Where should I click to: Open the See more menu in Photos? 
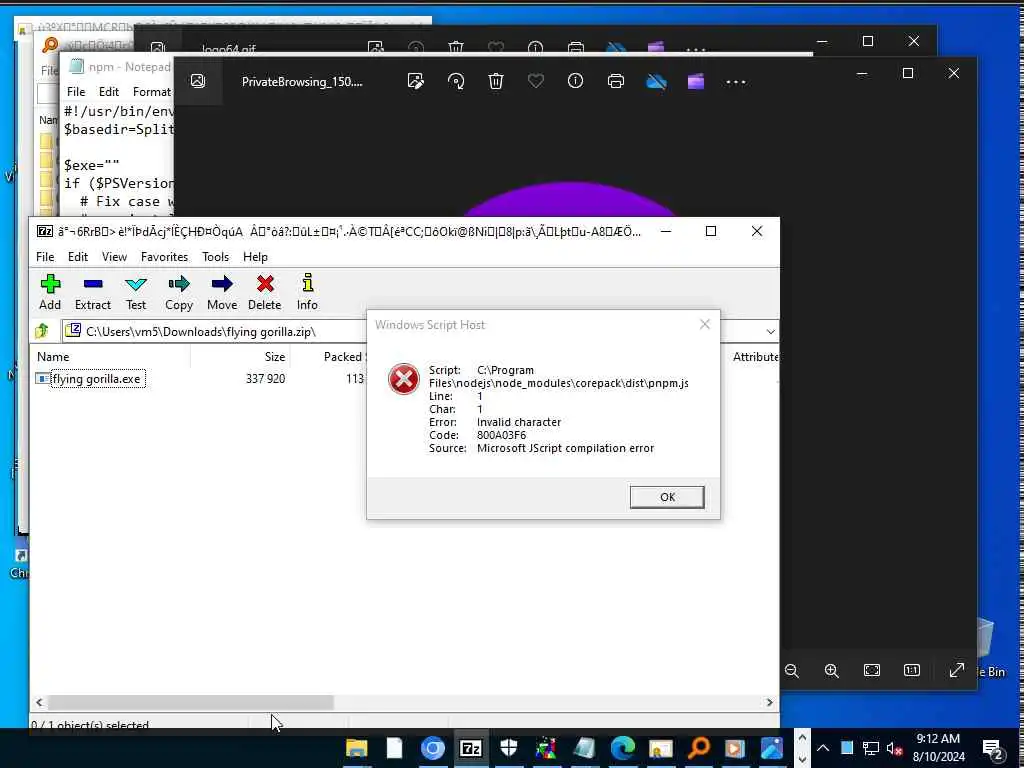[736, 82]
